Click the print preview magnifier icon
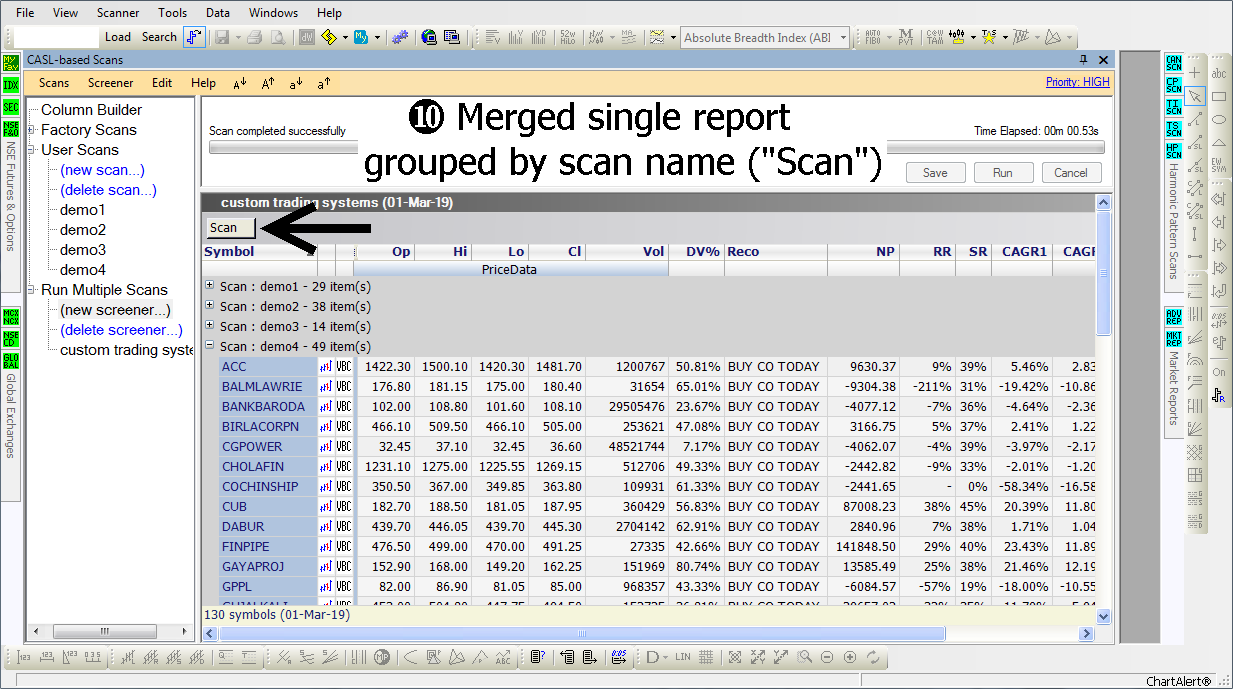Image resolution: width=1233 pixels, height=689 pixels. (x=277, y=37)
